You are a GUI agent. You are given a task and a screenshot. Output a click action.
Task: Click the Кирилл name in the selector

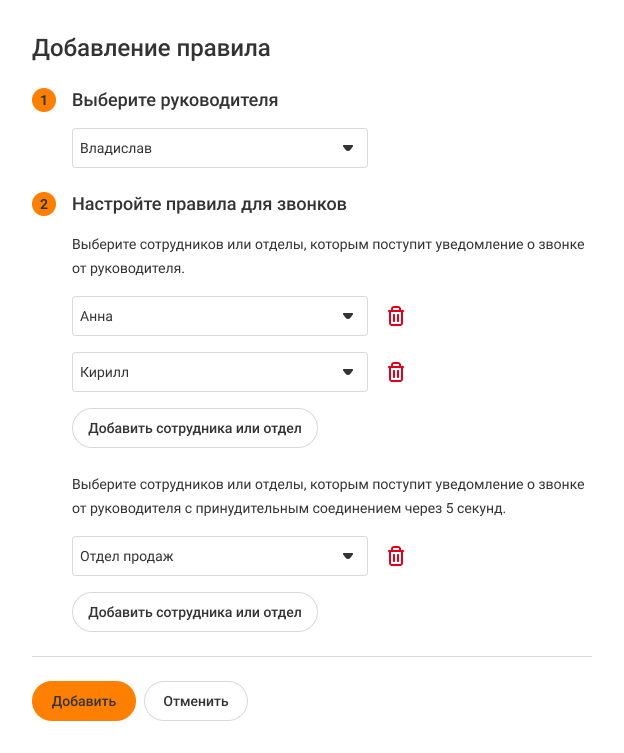click(x=105, y=372)
